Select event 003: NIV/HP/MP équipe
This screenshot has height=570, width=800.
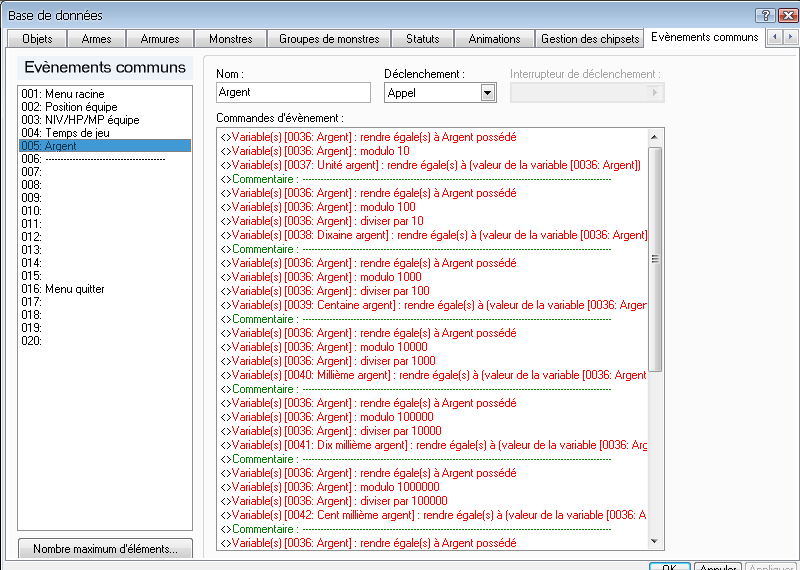[x=105, y=120]
